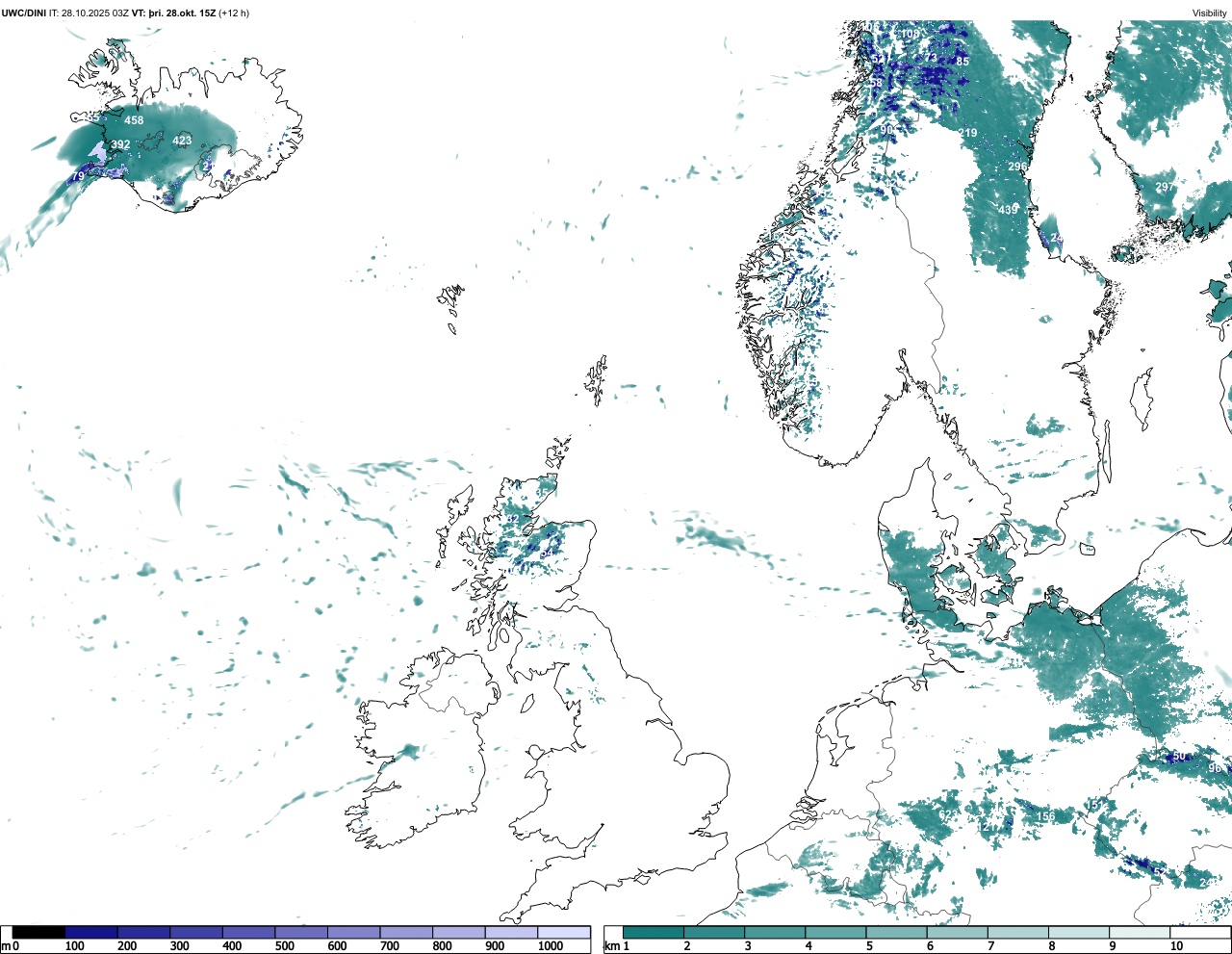The image size is (1232, 954).
Task: Click the 7–8 km legend swatch
Action: pos(1018,932)
